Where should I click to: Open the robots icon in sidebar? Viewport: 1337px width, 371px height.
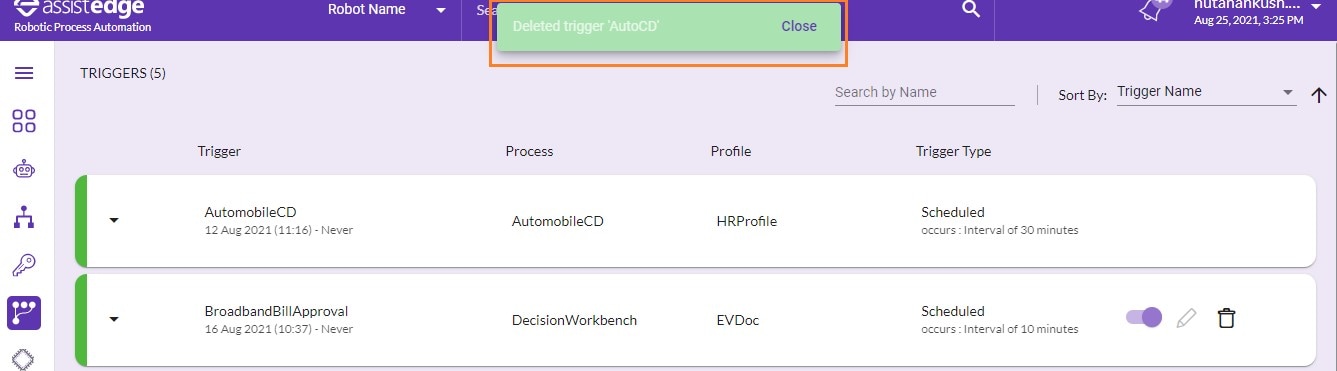click(x=24, y=169)
